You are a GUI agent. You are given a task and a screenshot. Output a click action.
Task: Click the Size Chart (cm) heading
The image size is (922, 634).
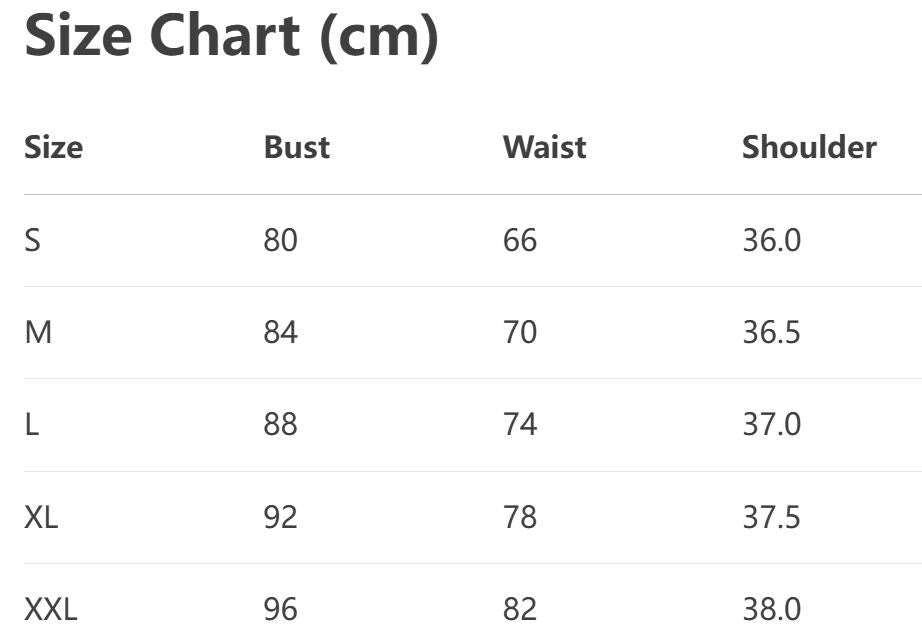pyautogui.click(x=231, y=37)
